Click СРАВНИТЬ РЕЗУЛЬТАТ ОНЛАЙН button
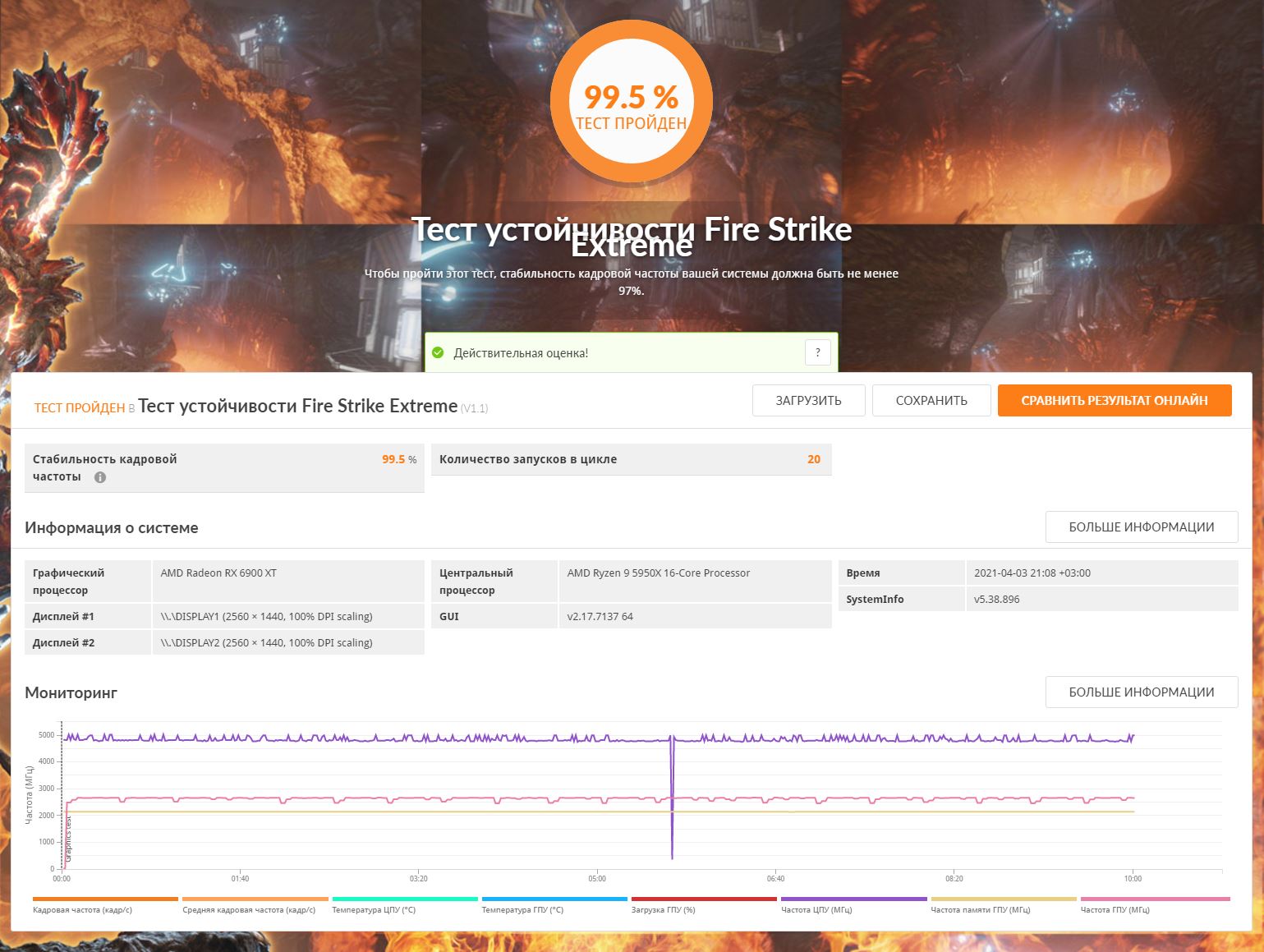Viewport: 1264px width, 952px height. tap(1115, 400)
